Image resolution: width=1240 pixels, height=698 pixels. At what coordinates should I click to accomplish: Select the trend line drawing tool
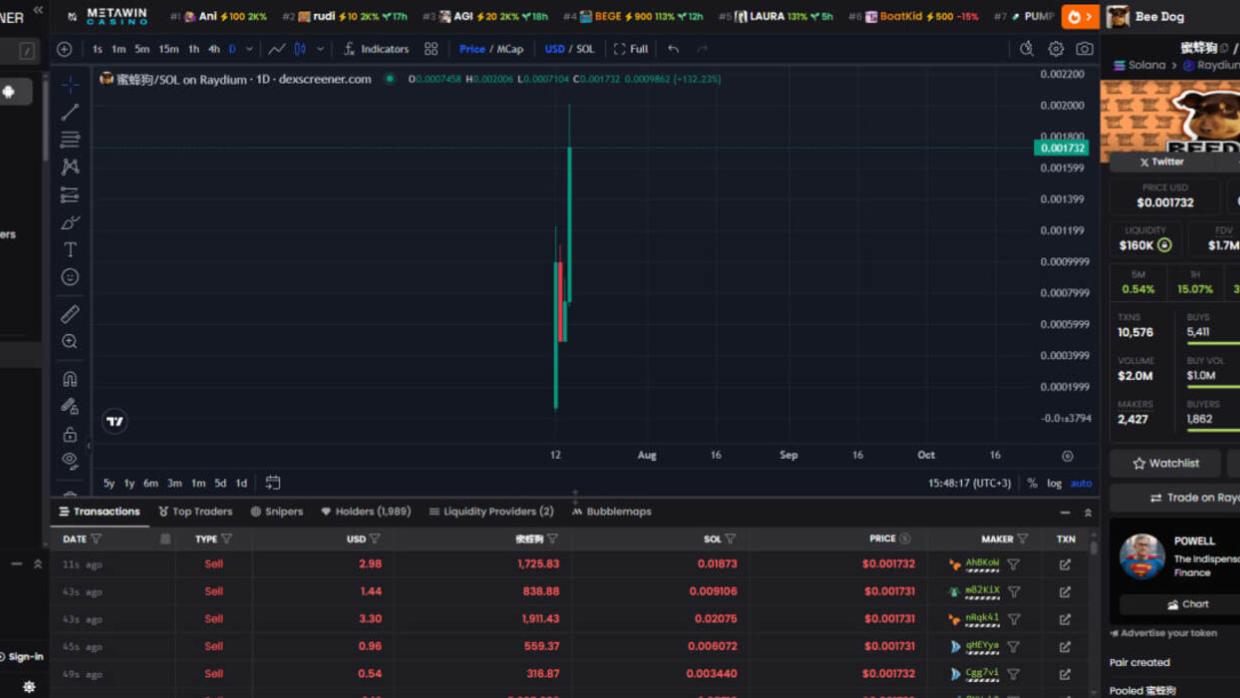(x=70, y=112)
